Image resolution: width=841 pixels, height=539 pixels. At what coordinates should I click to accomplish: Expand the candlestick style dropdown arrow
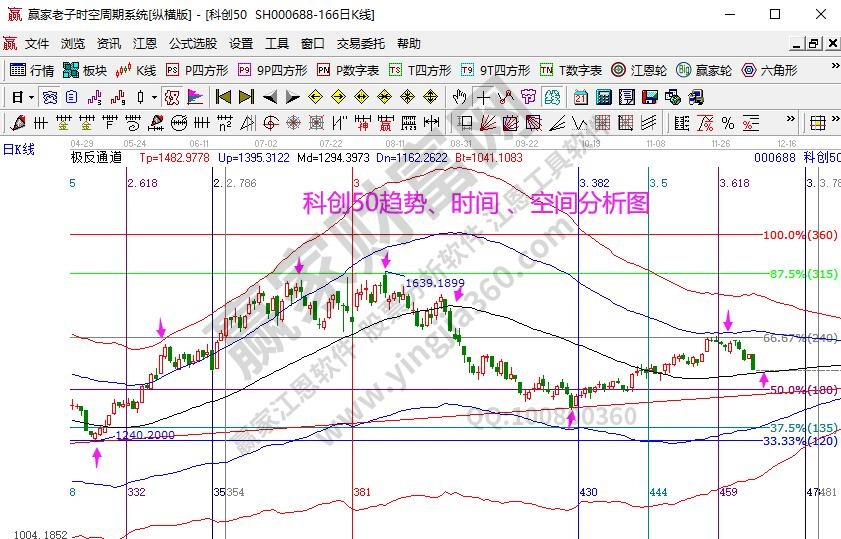coord(153,97)
